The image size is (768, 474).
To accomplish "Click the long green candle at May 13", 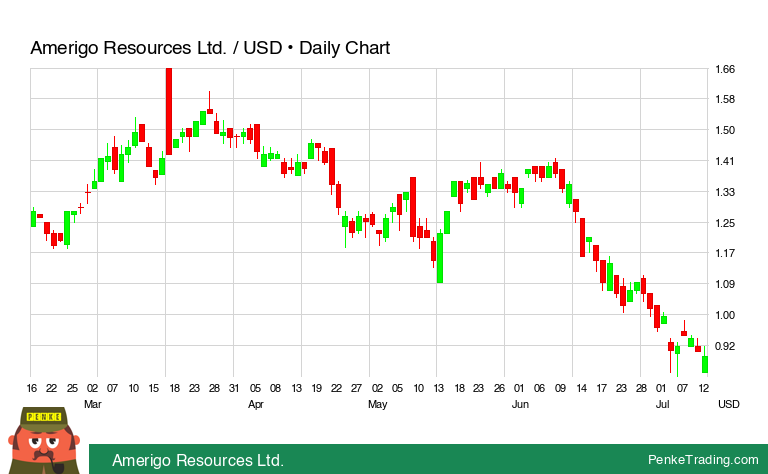I will pyautogui.click(x=440, y=258).
